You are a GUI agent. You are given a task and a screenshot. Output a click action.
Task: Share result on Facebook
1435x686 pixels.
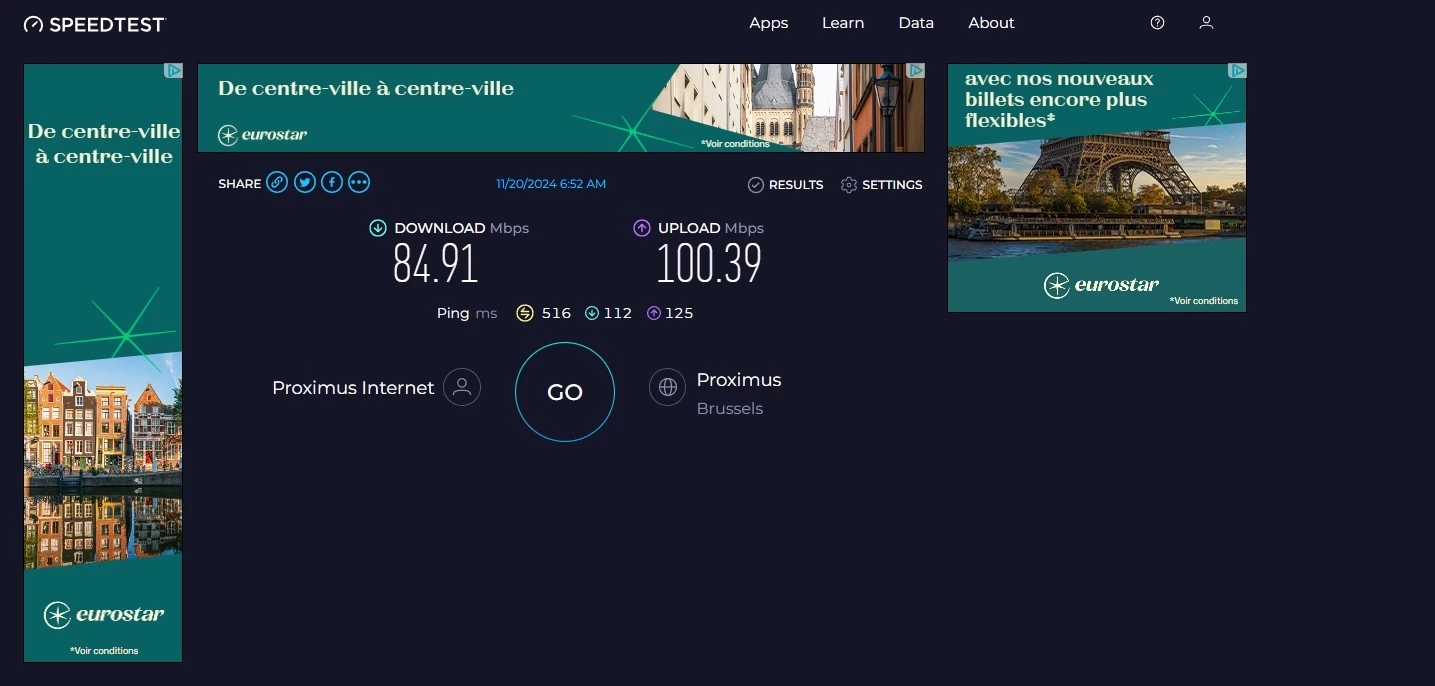point(332,182)
